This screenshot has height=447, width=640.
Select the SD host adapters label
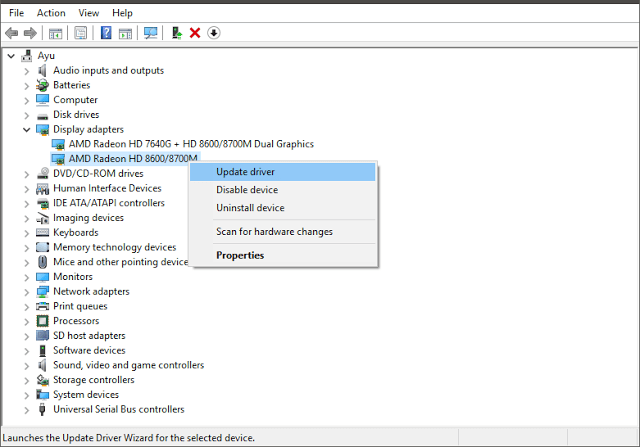click(x=89, y=335)
